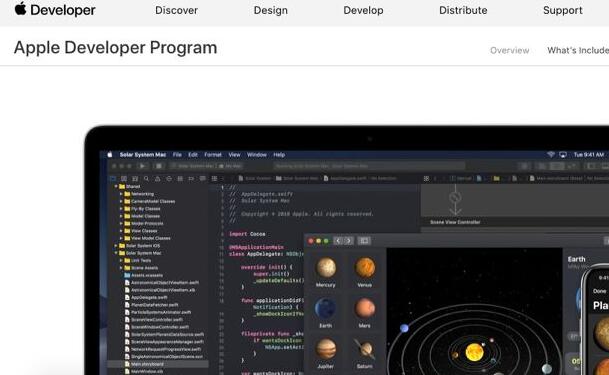This screenshot has width=609, height=375.
Task: Open the What's Included tab
Action: pos(578,50)
